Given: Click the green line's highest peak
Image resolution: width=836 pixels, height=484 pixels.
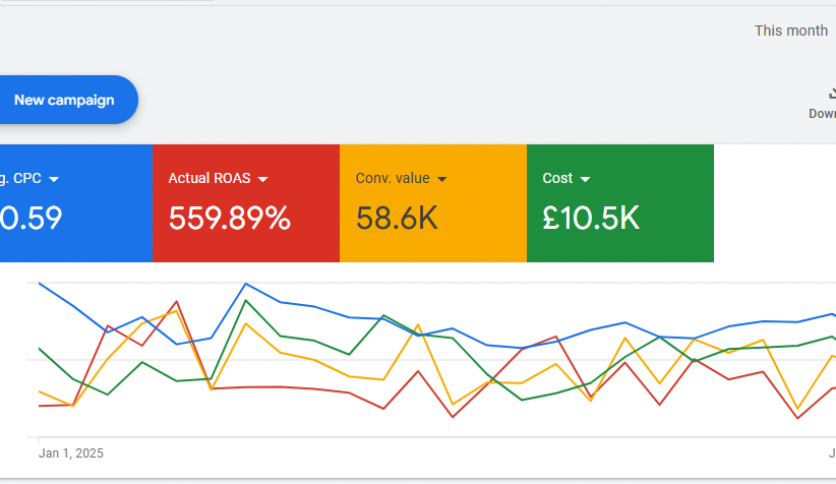Looking at the screenshot, I should pos(246,299).
